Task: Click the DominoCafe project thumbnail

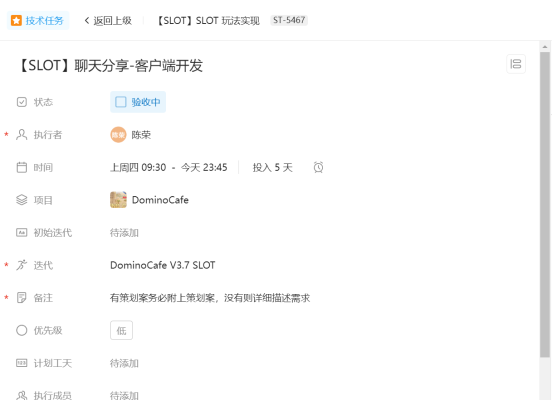Action: (118, 200)
